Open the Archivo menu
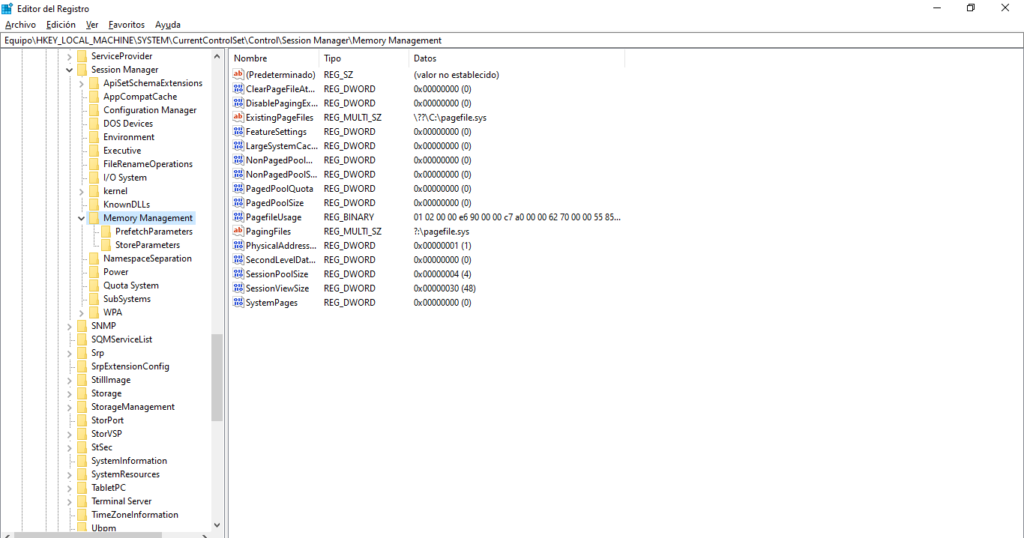 20,24
